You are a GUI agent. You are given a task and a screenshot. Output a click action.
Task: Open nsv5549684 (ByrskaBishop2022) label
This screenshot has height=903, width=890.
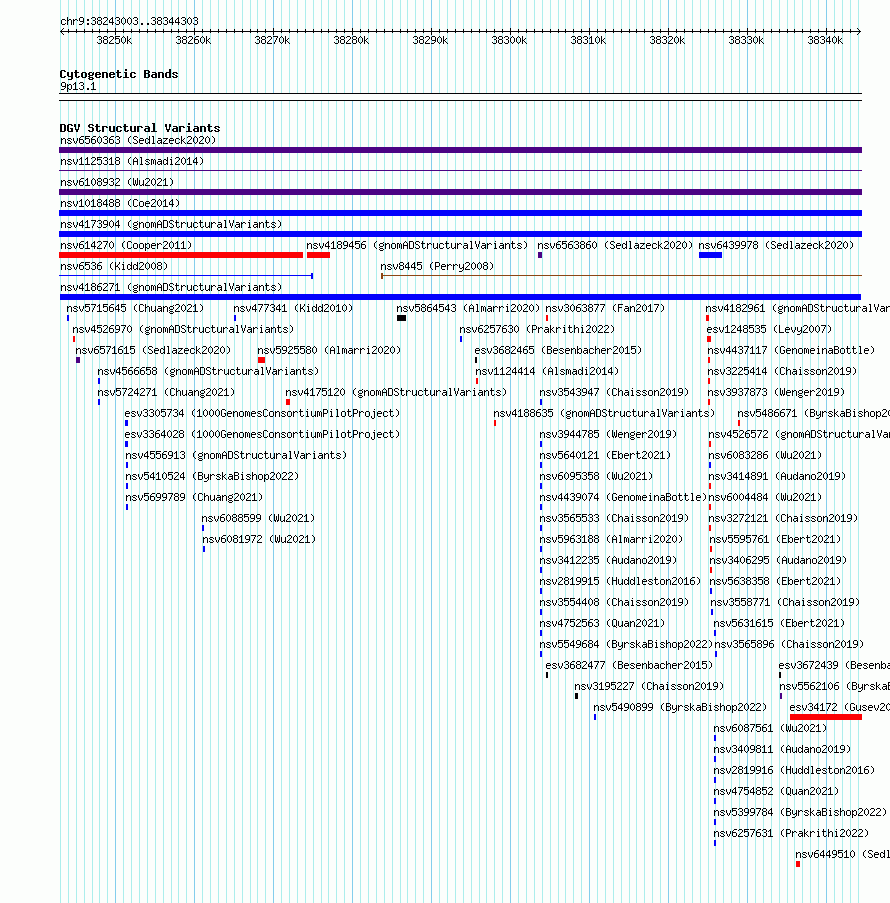tap(626, 644)
